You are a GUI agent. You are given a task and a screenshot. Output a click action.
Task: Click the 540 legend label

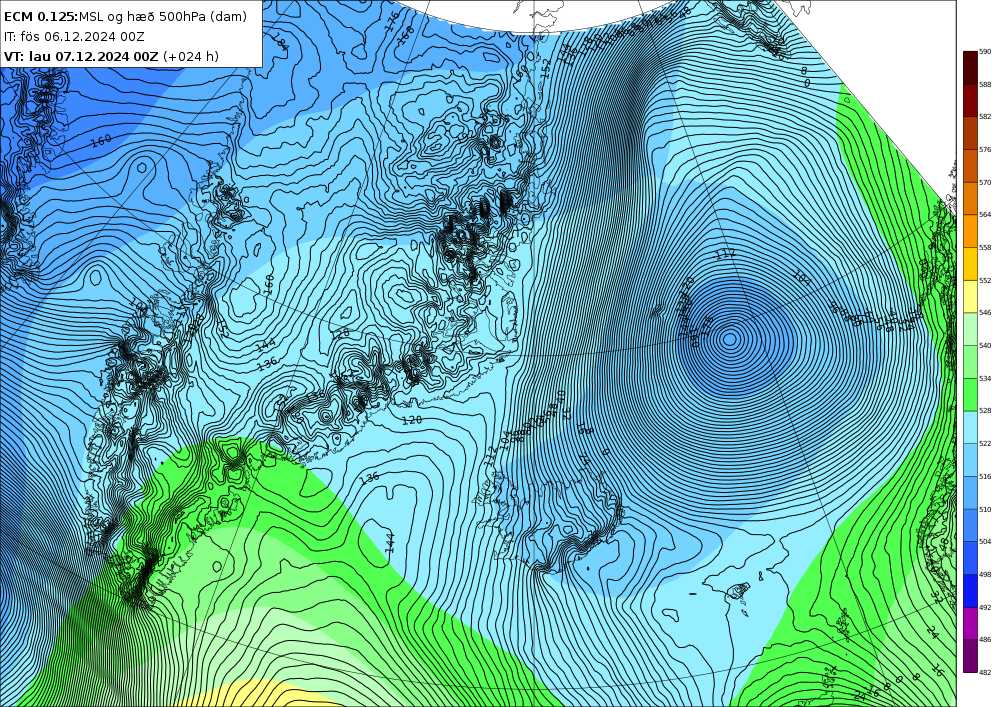click(985, 346)
